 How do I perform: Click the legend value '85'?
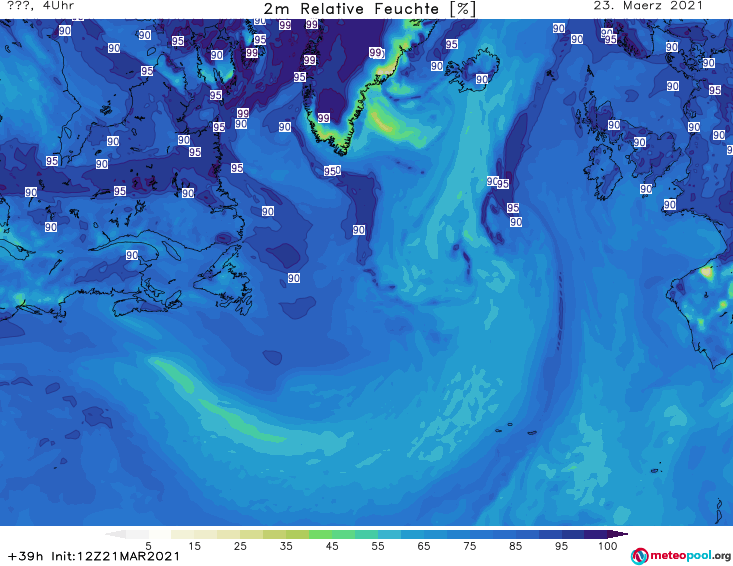515,546
